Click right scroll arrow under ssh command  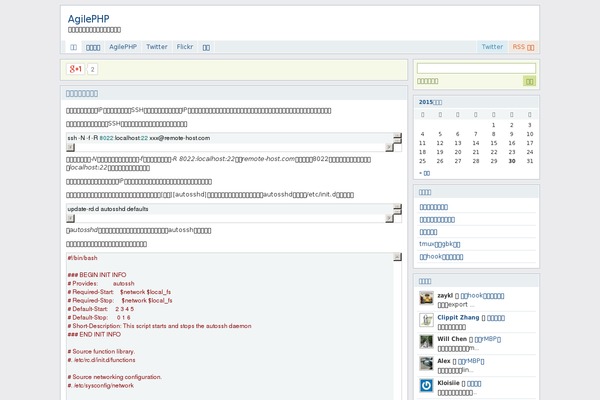tap(389, 147)
